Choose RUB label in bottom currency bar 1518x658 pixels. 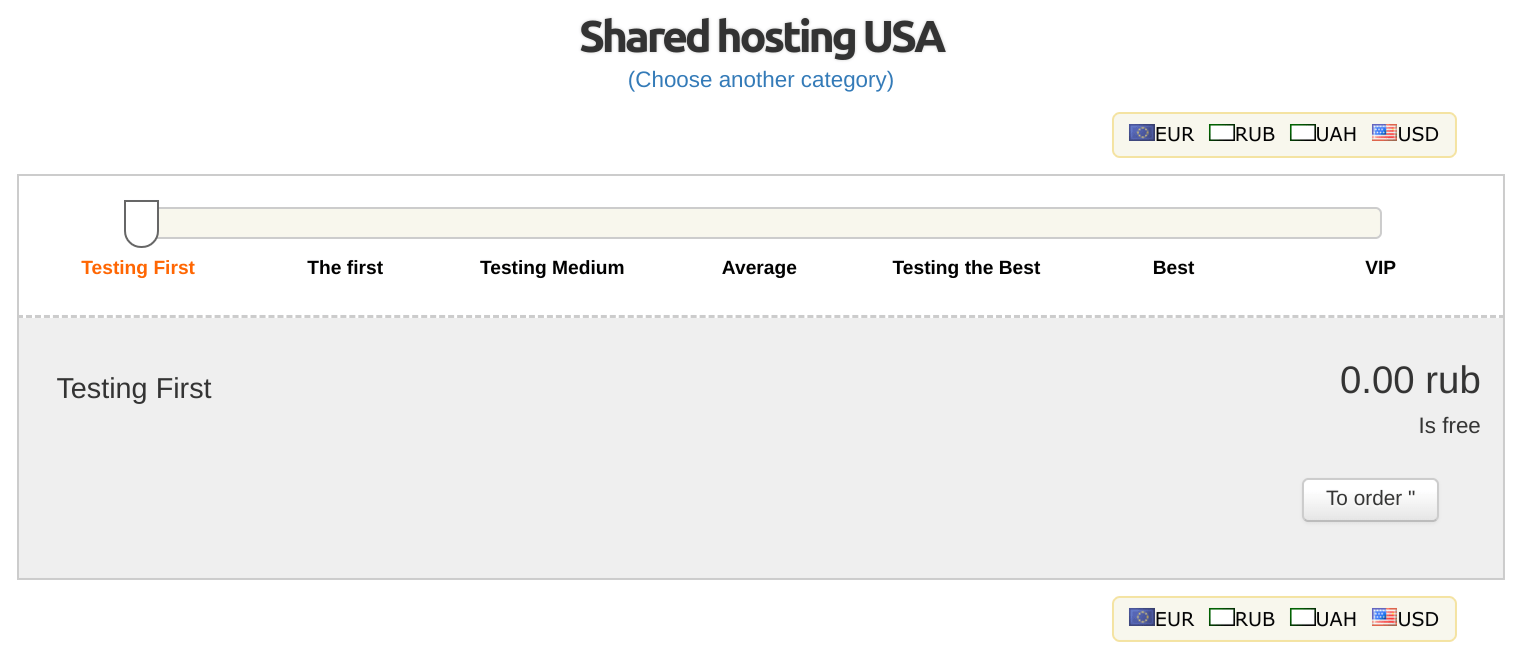coord(1255,619)
